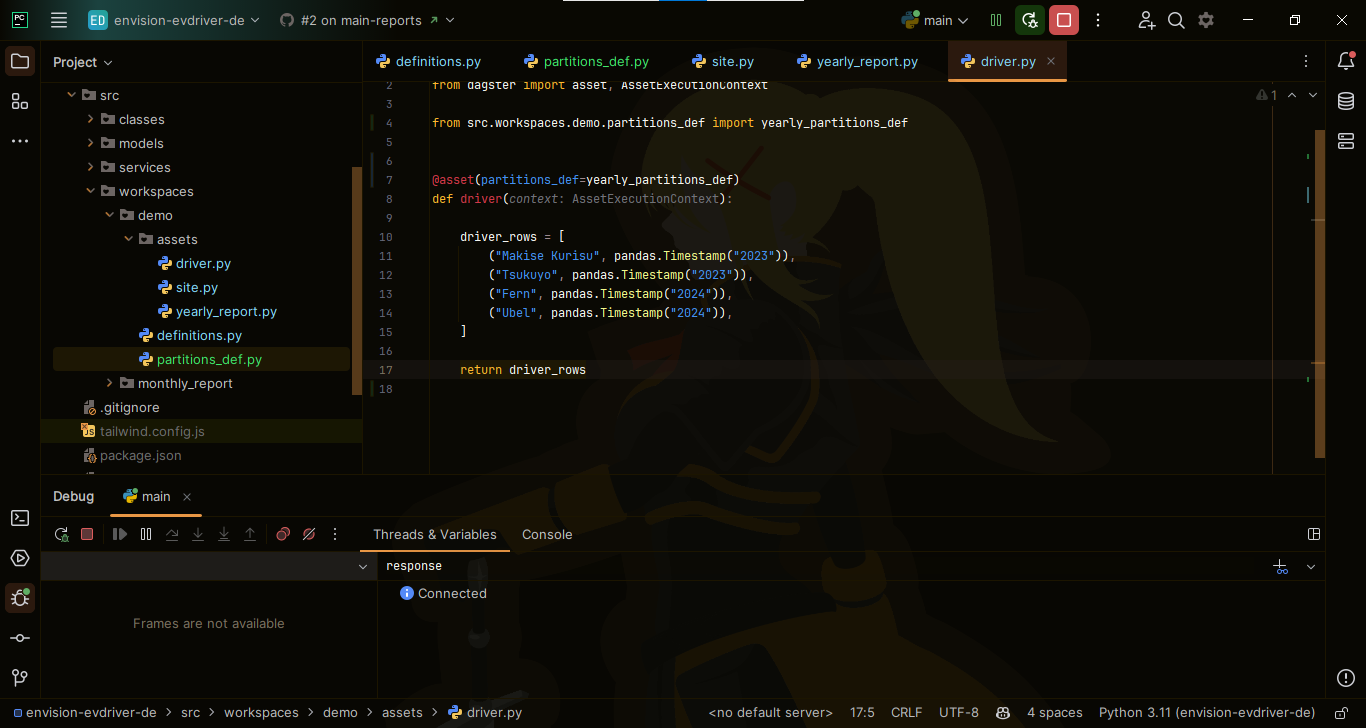The height and width of the screenshot is (728, 1366).
Task: Pause program in Debug panel toolbar
Action: click(x=146, y=535)
